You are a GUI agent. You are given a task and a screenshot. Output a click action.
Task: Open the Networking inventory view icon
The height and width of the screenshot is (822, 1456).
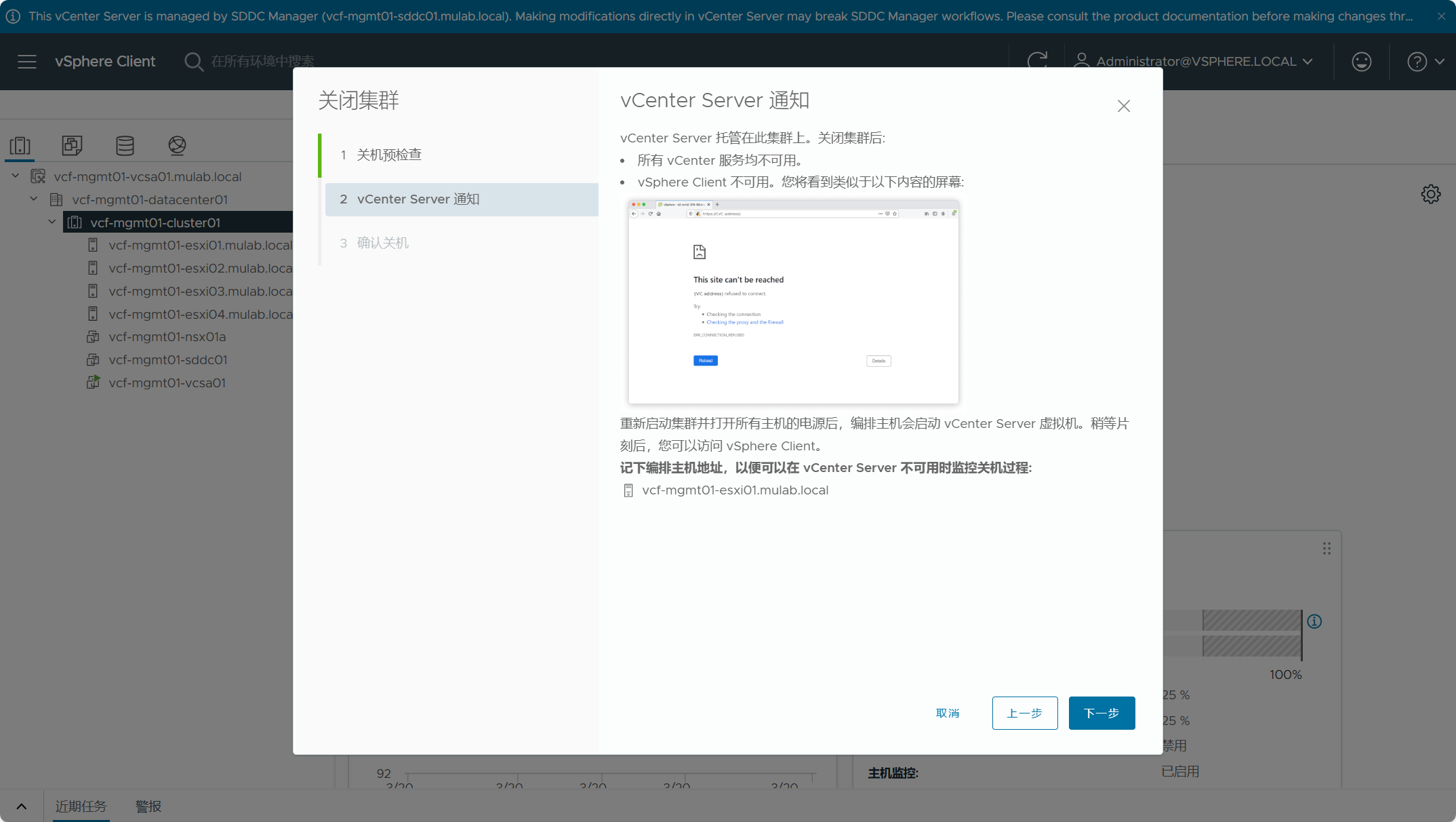tap(177, 145)
